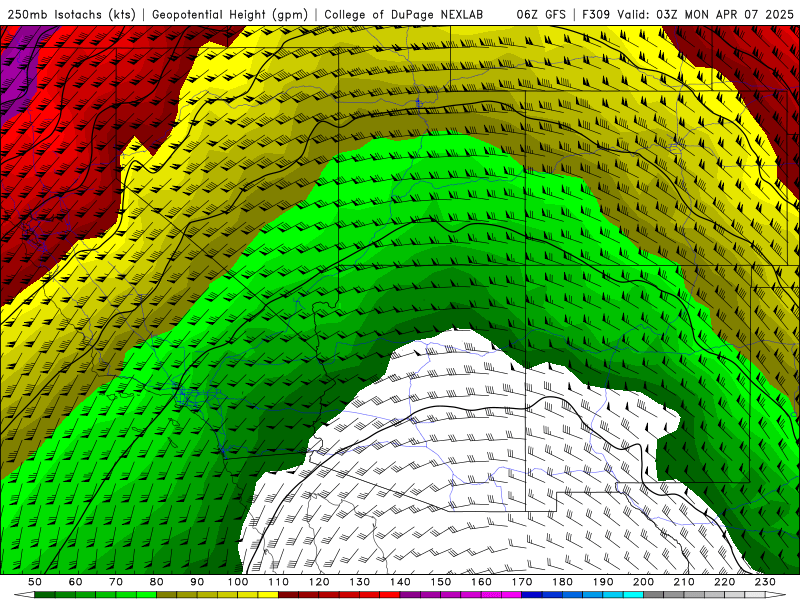Click the 150 label on the legend
800x600 pixels.
point(440,582)
